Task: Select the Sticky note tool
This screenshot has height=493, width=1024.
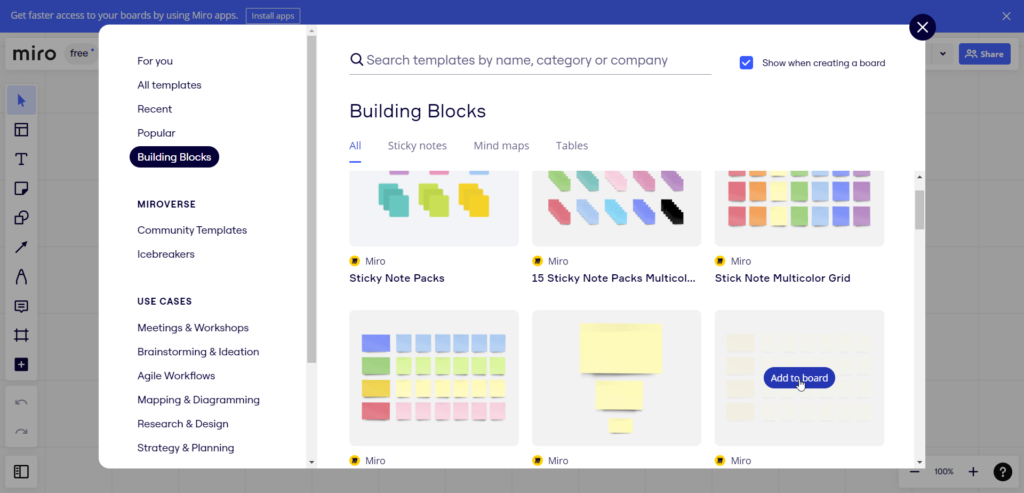Action: [x=22, y=189]
